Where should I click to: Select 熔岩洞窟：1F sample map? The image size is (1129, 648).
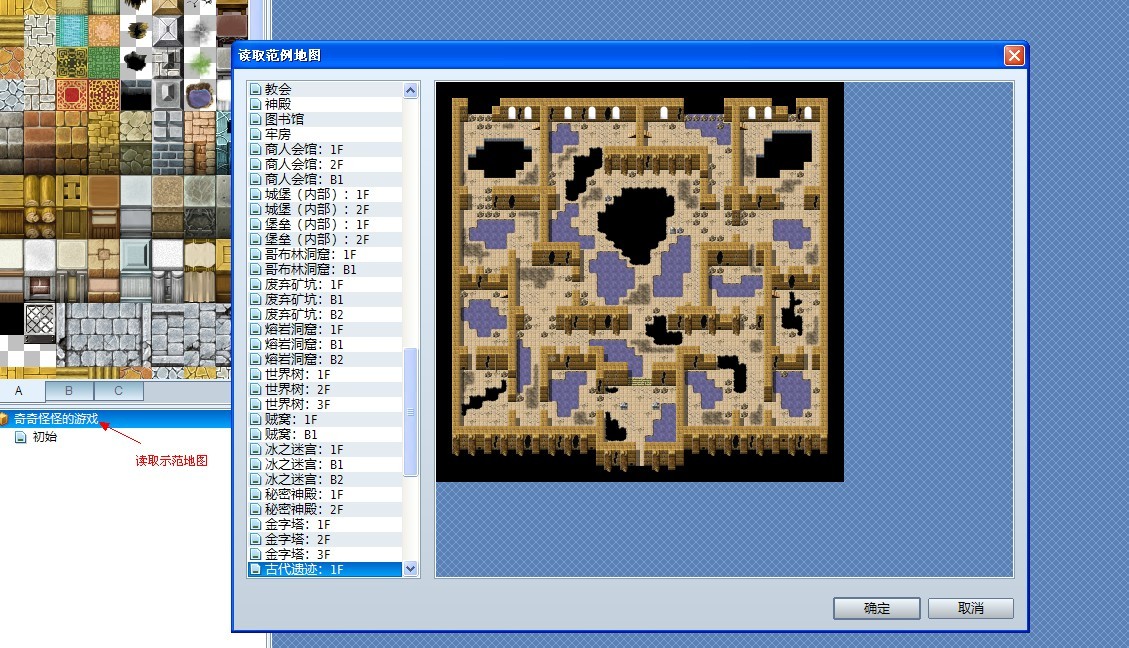pos(325,330)
